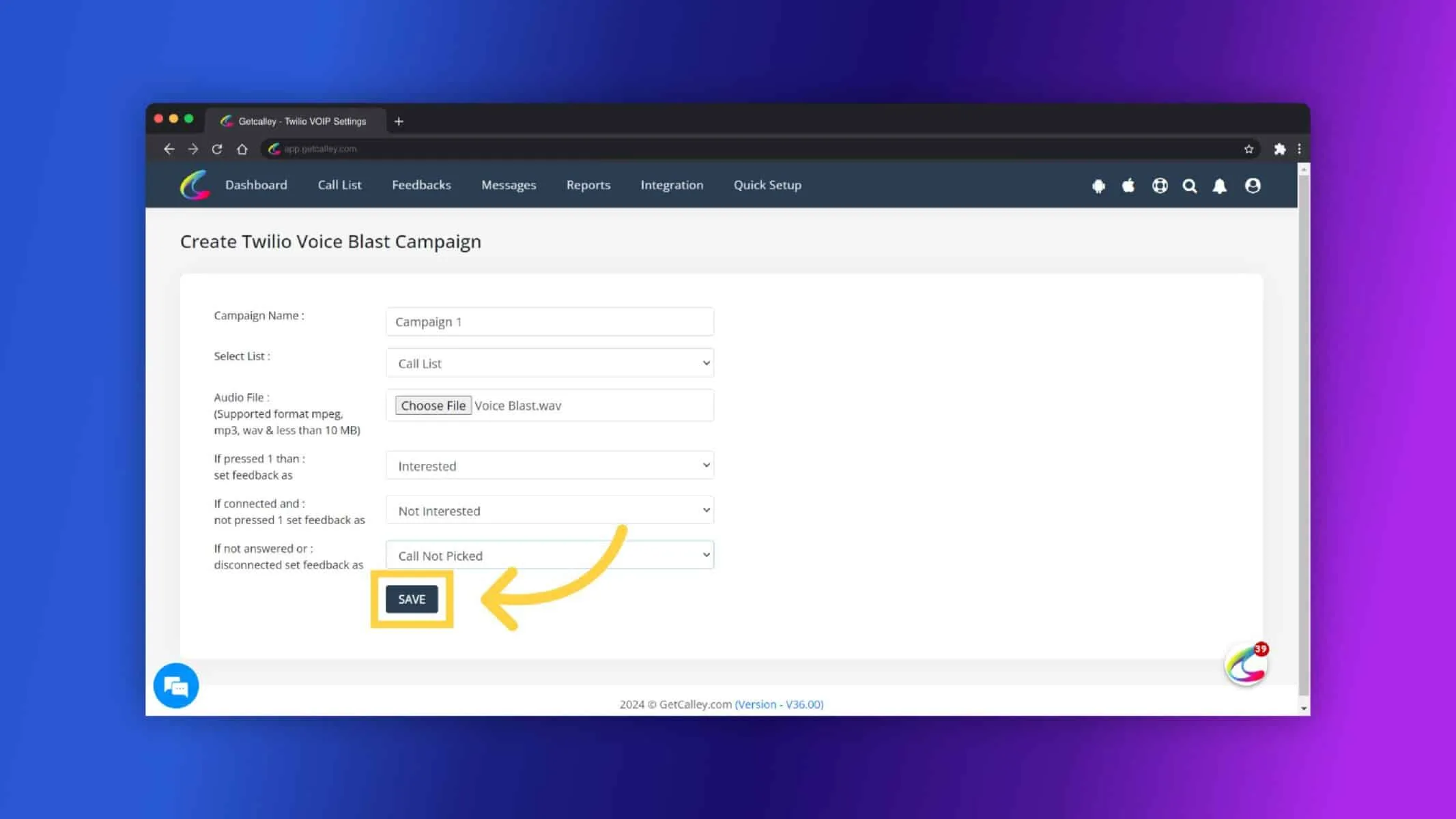Open the Feedbacks menu
Viewport: 1456px width, 819px height.
421,185
